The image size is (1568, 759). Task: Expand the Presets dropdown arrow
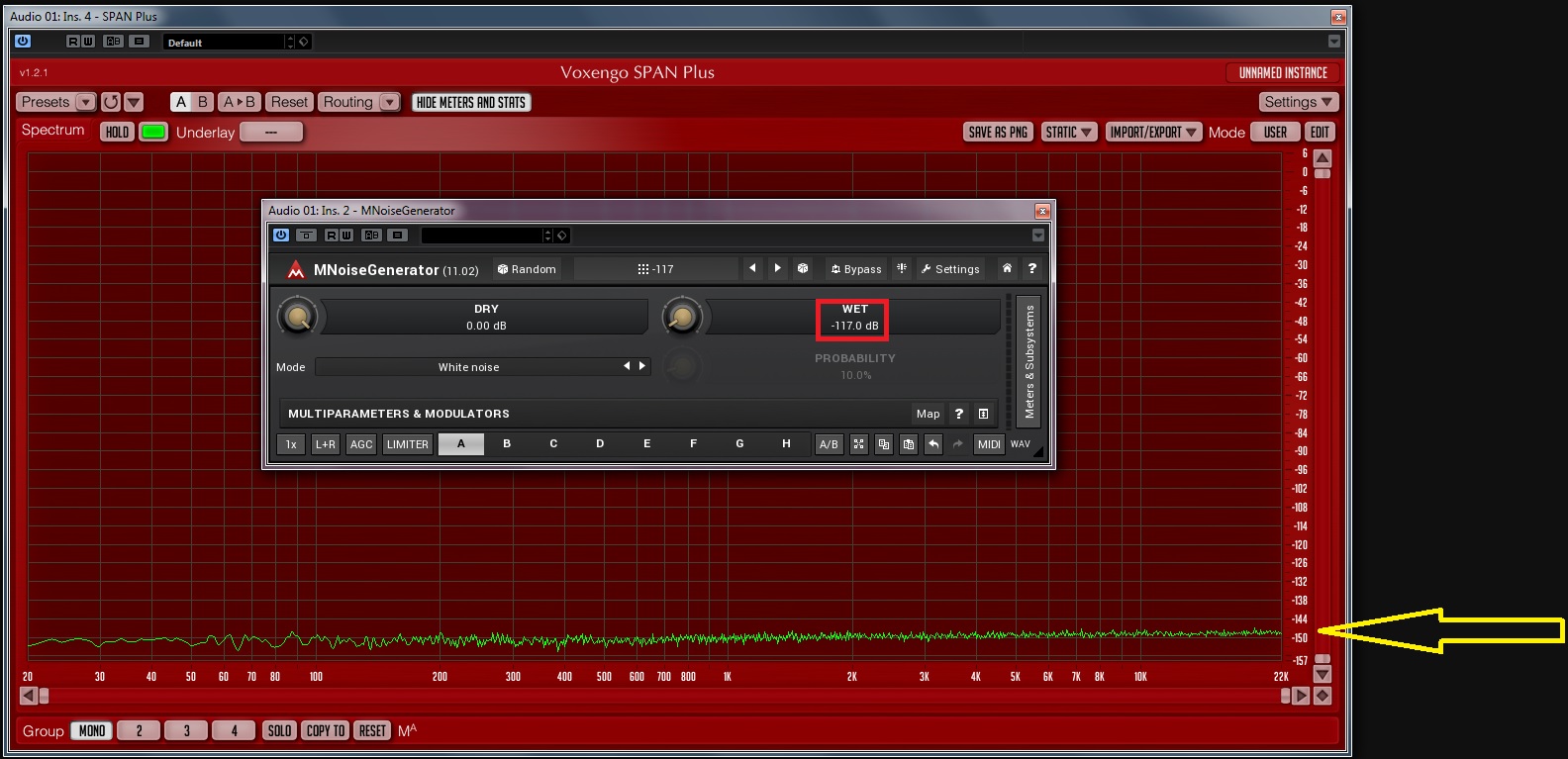click(86, 102)
